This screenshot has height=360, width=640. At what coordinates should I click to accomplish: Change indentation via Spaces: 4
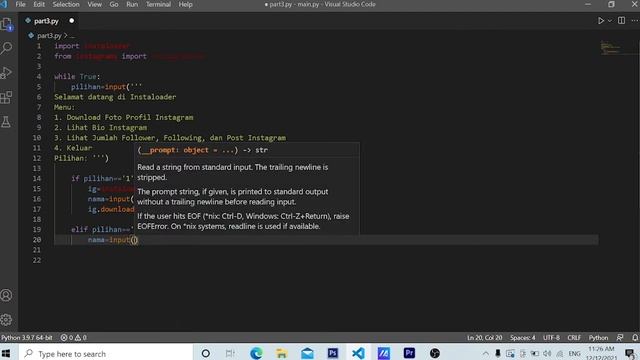pyautogui.click(x=522, y=338)
